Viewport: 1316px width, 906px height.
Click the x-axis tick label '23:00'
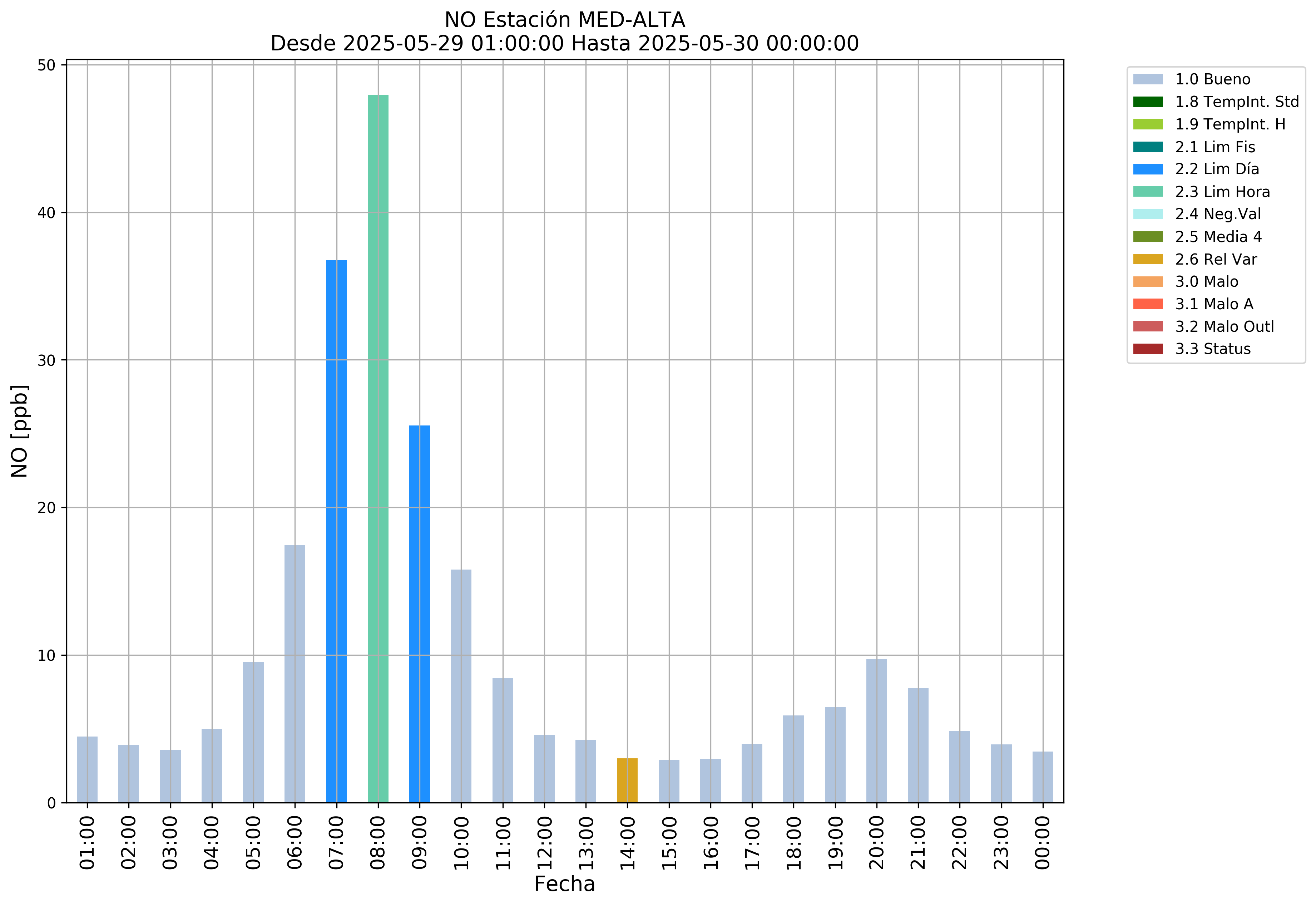coord(1001,842)
